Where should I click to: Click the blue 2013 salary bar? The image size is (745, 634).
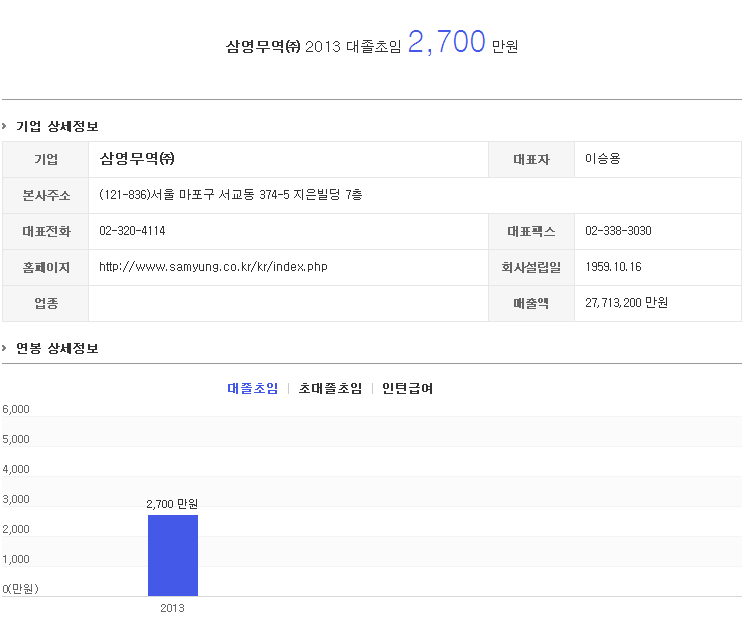pyautogui.click(x=173, y=555)
